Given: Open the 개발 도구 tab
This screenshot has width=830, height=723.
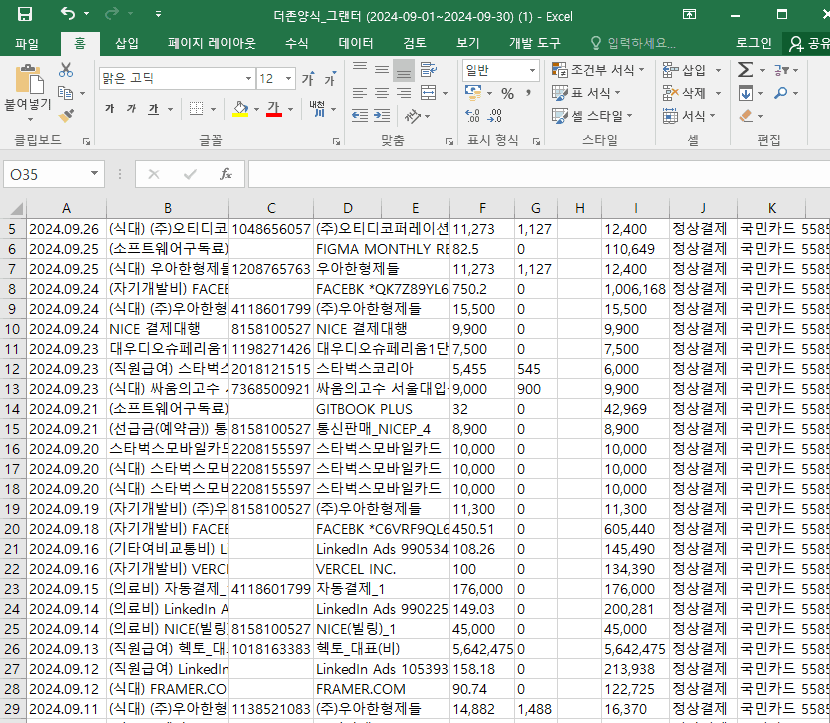Looking at the screenshot, I should coord(535,43).
